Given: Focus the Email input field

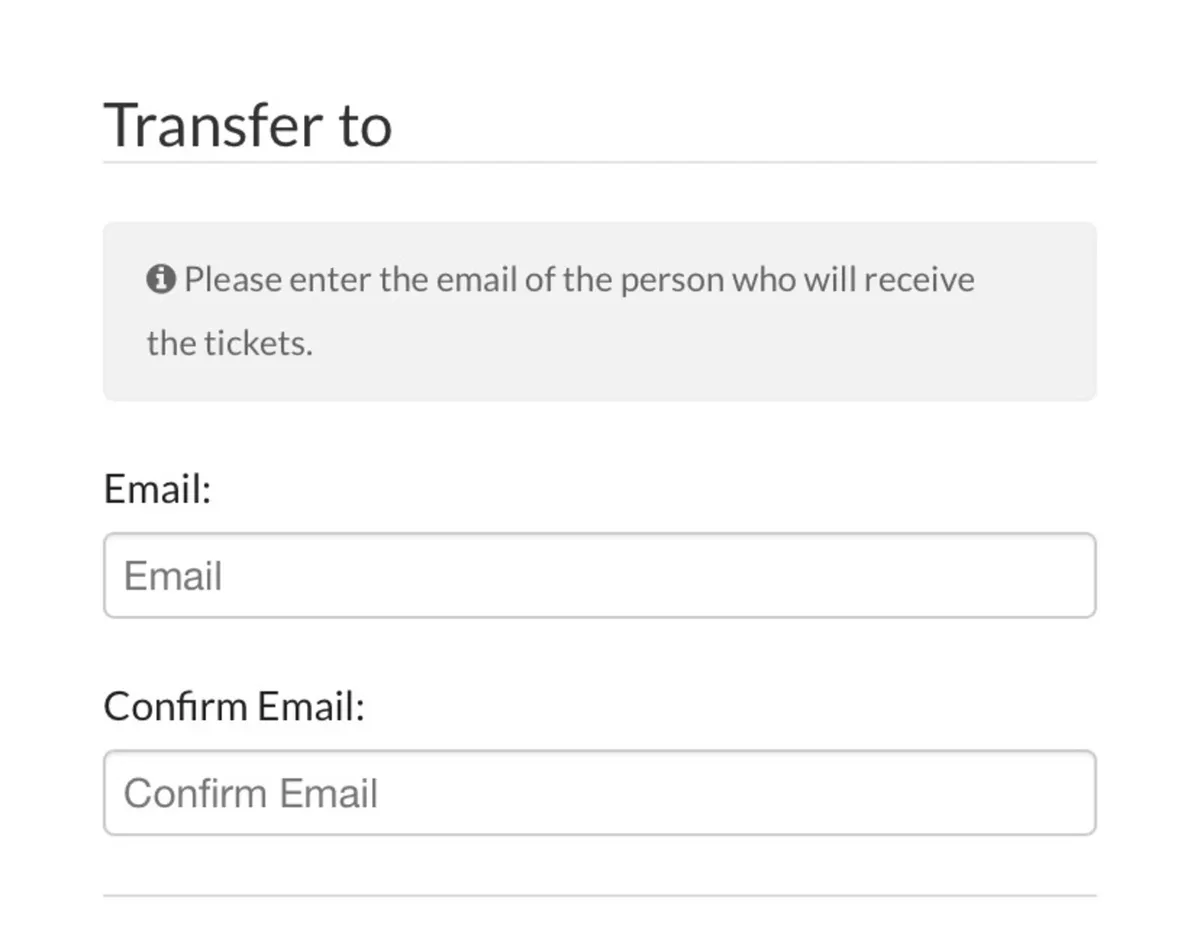Looking at the screenshot, I should [600, 575].
